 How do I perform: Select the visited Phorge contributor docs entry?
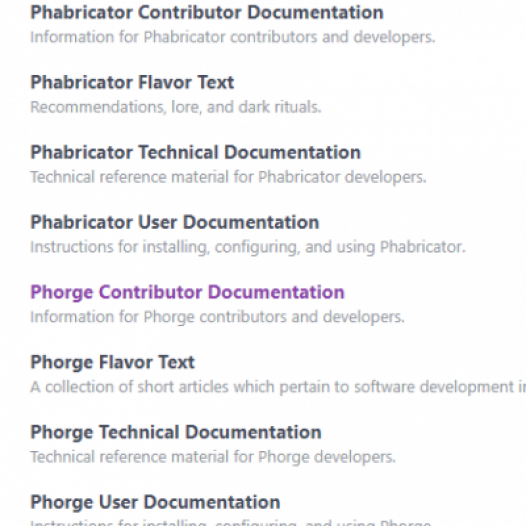pyautogui.click(x=187, y=293)
